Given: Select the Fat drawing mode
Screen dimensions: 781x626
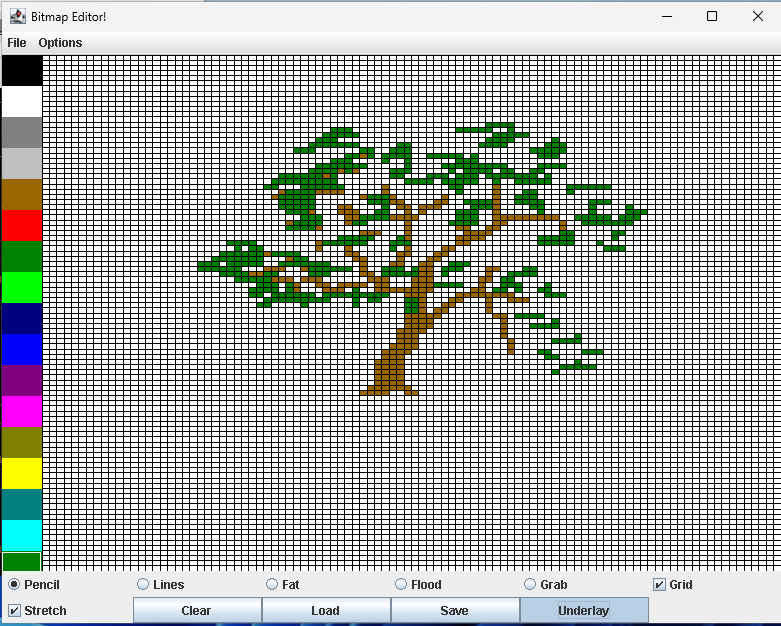Looking at the screenshot, I should point(282,584).
